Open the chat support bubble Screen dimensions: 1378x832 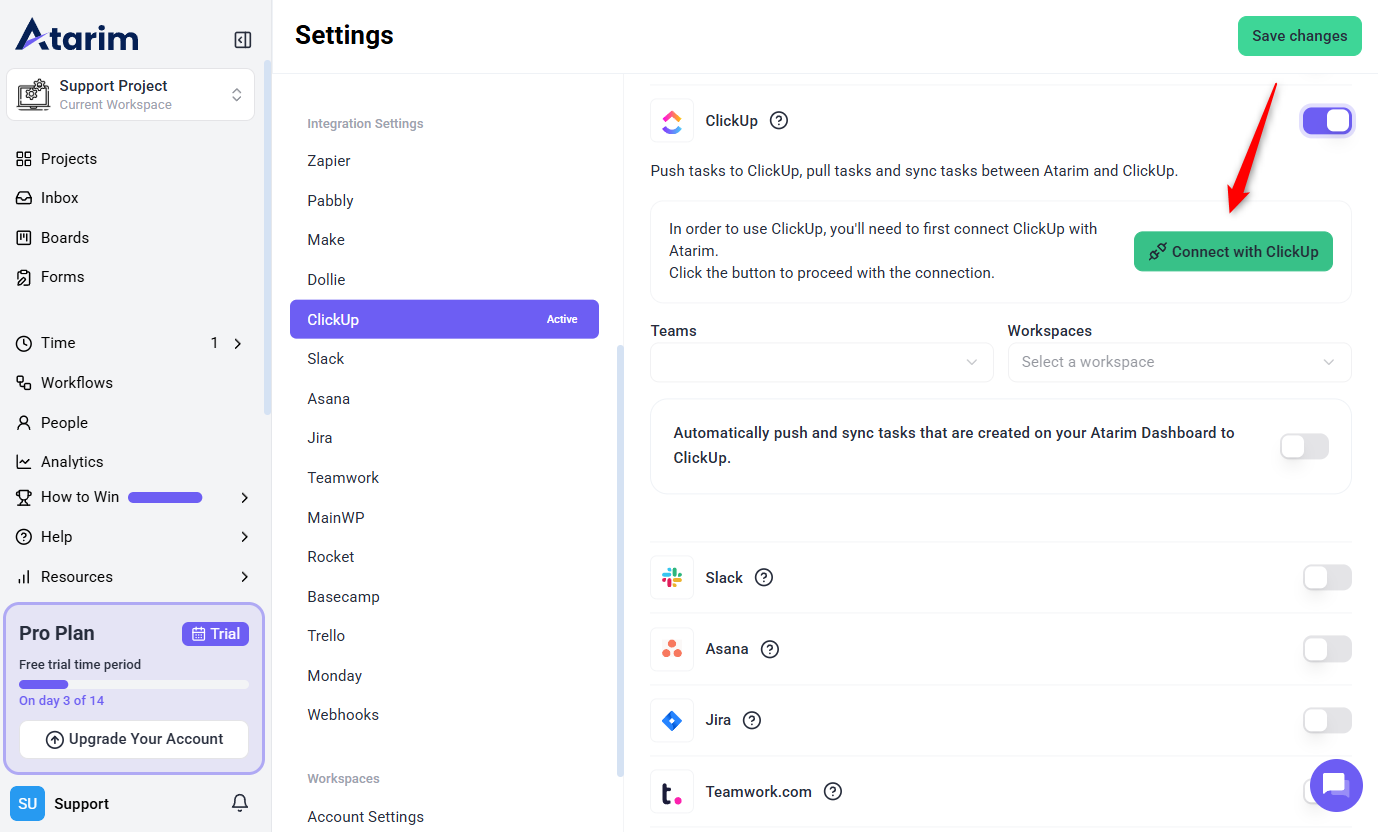tap(1335, 784)
